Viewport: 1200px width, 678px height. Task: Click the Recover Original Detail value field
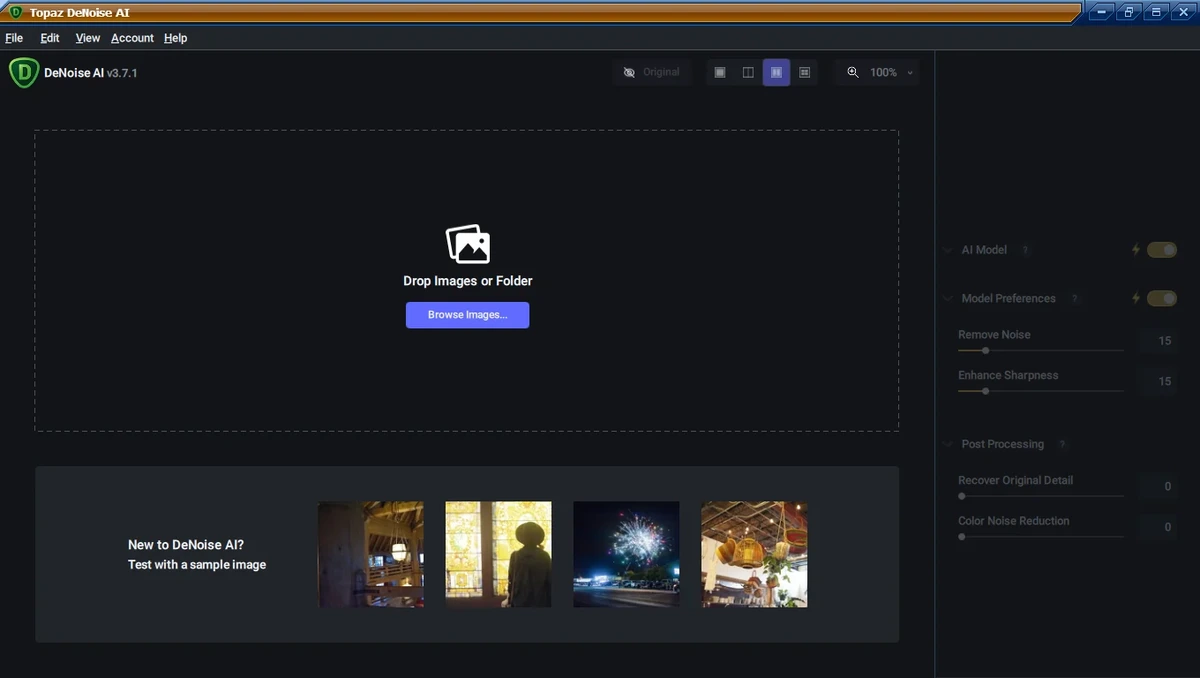pyautogui.click(x=1157, y=487)
